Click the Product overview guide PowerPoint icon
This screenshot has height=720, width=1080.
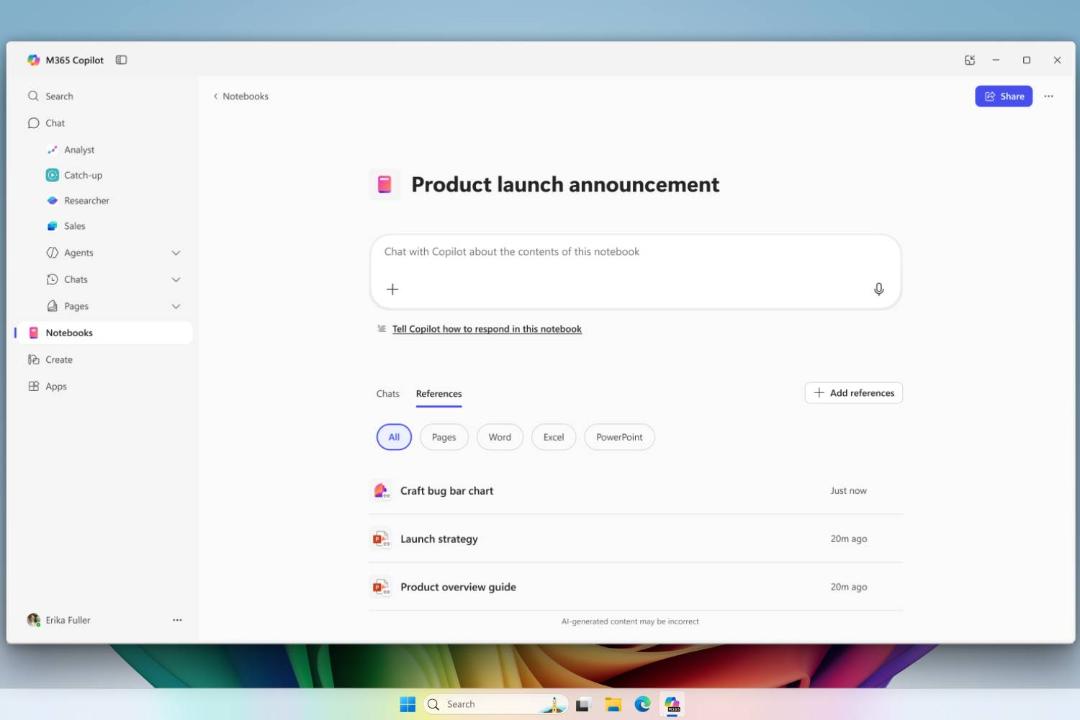[x=381, y=587]
